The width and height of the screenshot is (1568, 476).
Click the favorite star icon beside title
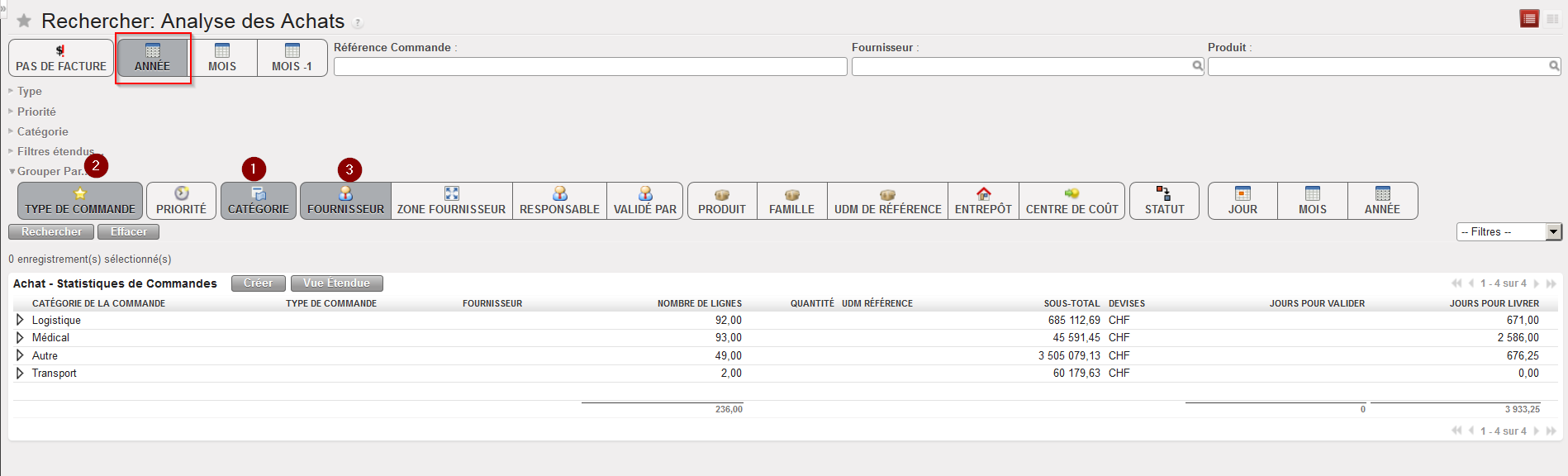click(x=24, y=21)
